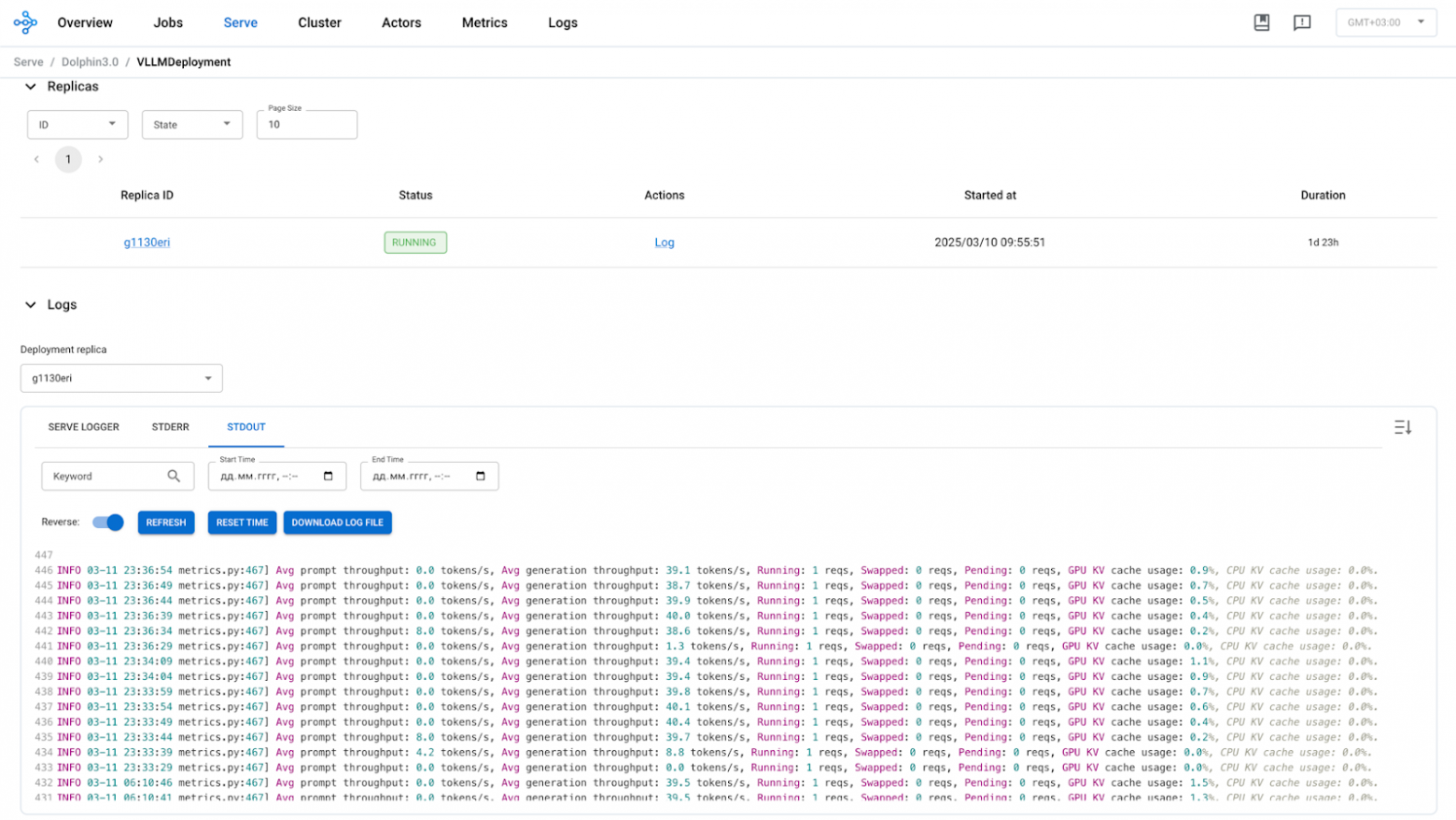Open the documentation book icon
1456x820 pixels.
[1261, 22]
